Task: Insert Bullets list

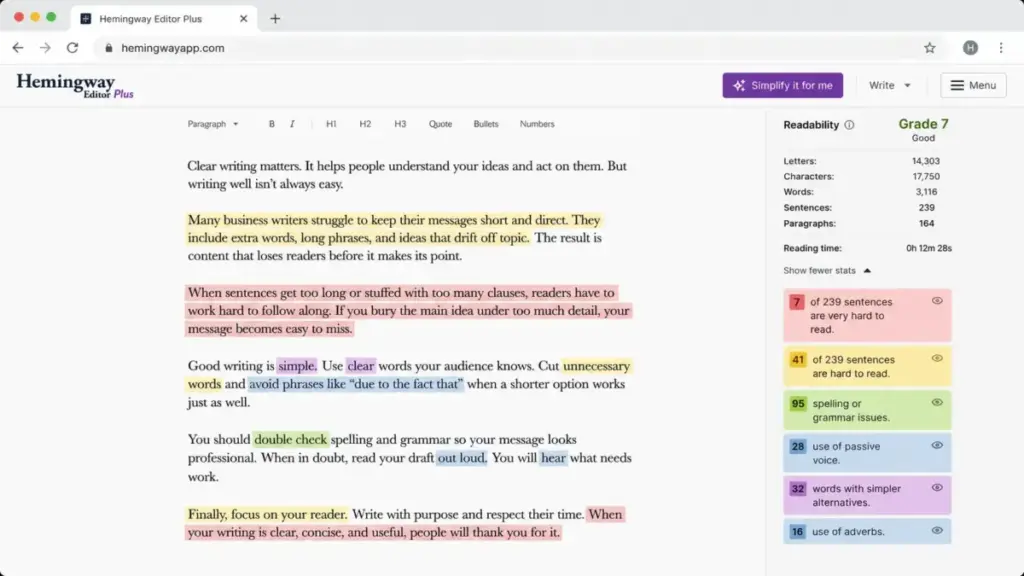Action: [x=486, y=124]
